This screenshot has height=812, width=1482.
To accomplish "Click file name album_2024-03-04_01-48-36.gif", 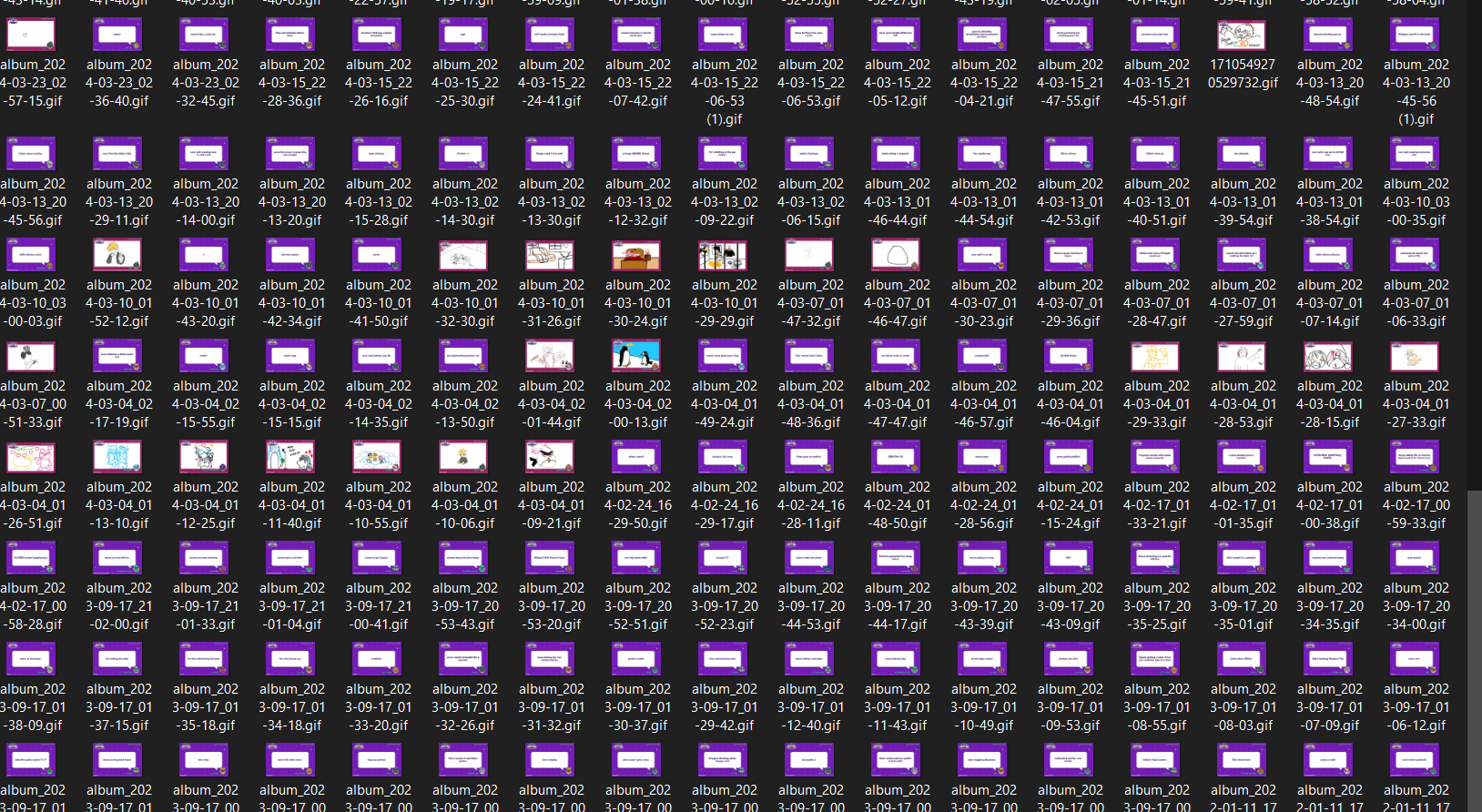I will (x=811, y=404).
